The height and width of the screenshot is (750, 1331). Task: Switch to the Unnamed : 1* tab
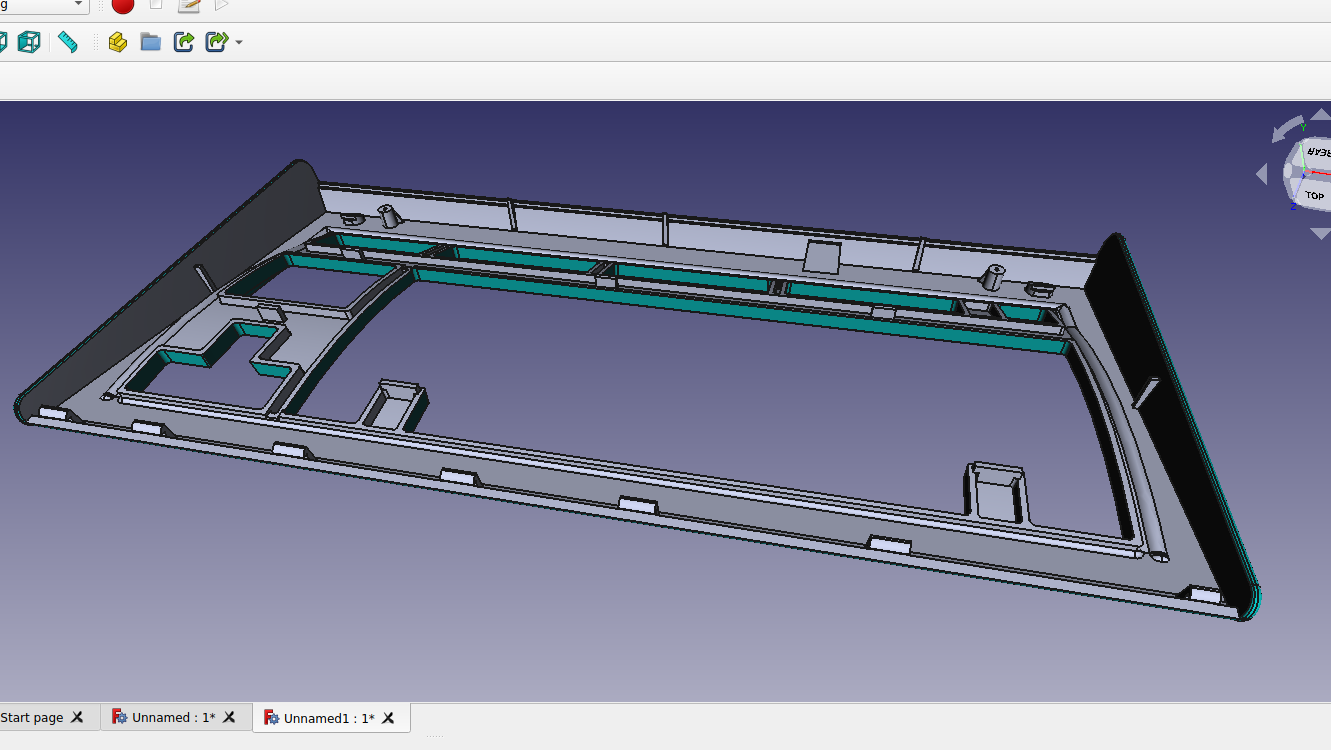coord(172,718)
